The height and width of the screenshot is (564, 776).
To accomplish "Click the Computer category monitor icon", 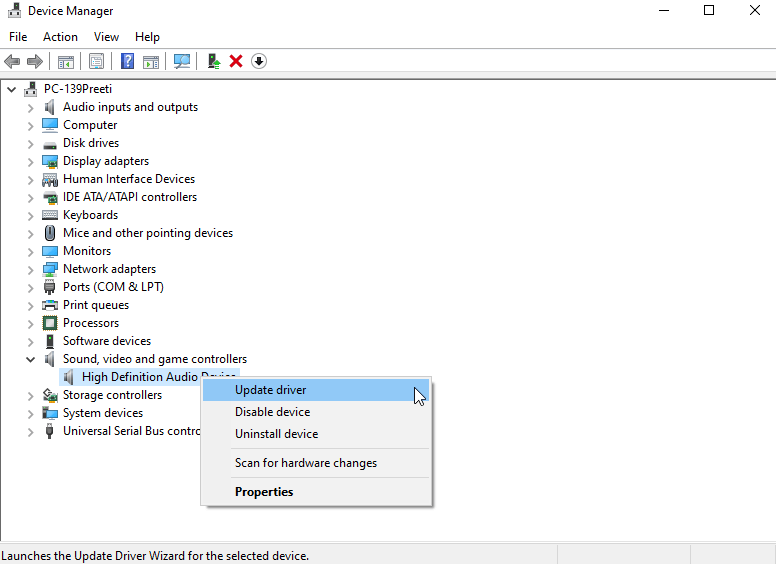I will 50,125.
